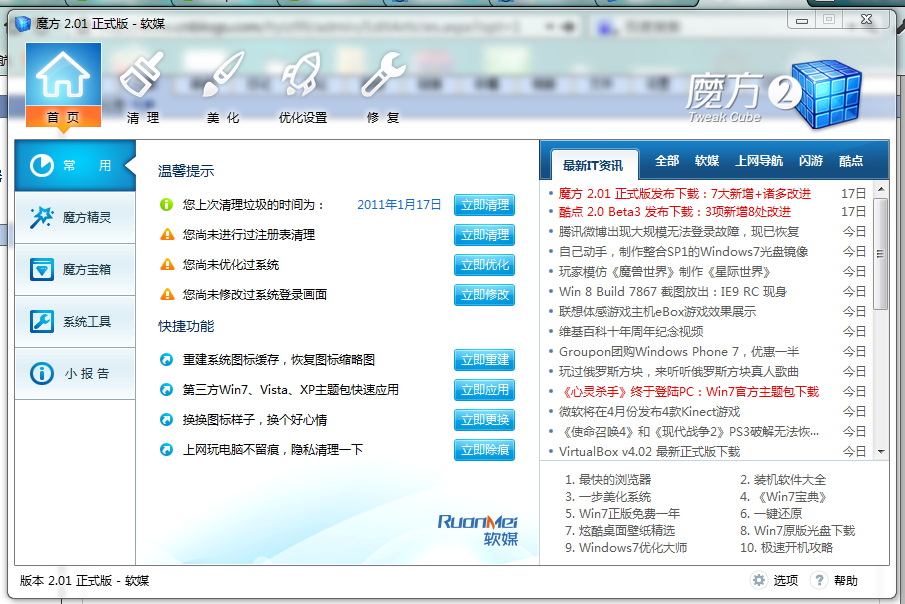Switch to the 上网导航 tab
Viewport: 905px width, 604px height.
759,161
